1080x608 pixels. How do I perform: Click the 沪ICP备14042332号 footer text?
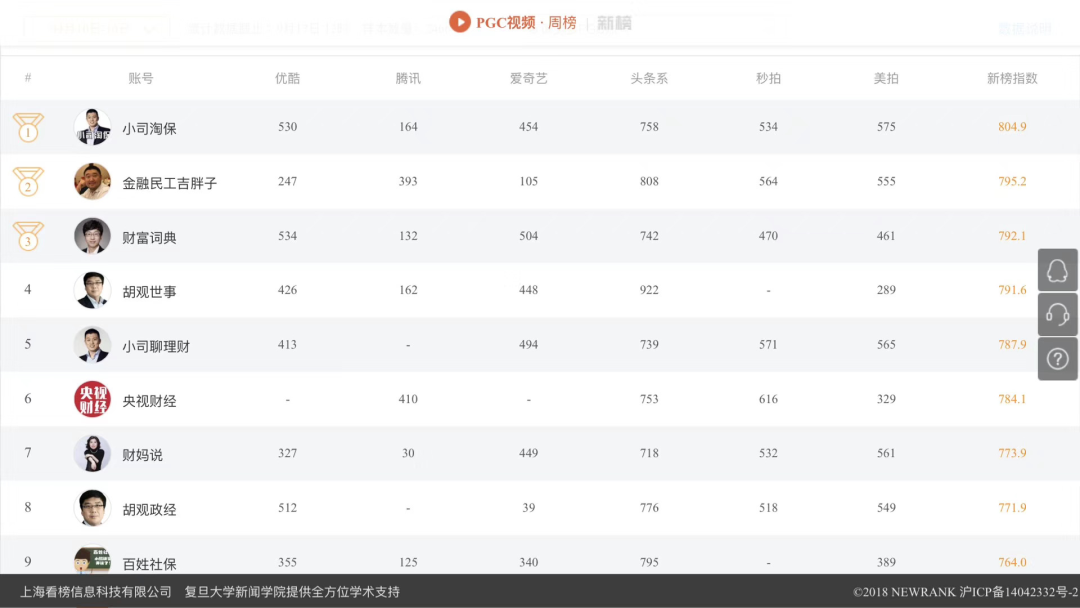1019,591
